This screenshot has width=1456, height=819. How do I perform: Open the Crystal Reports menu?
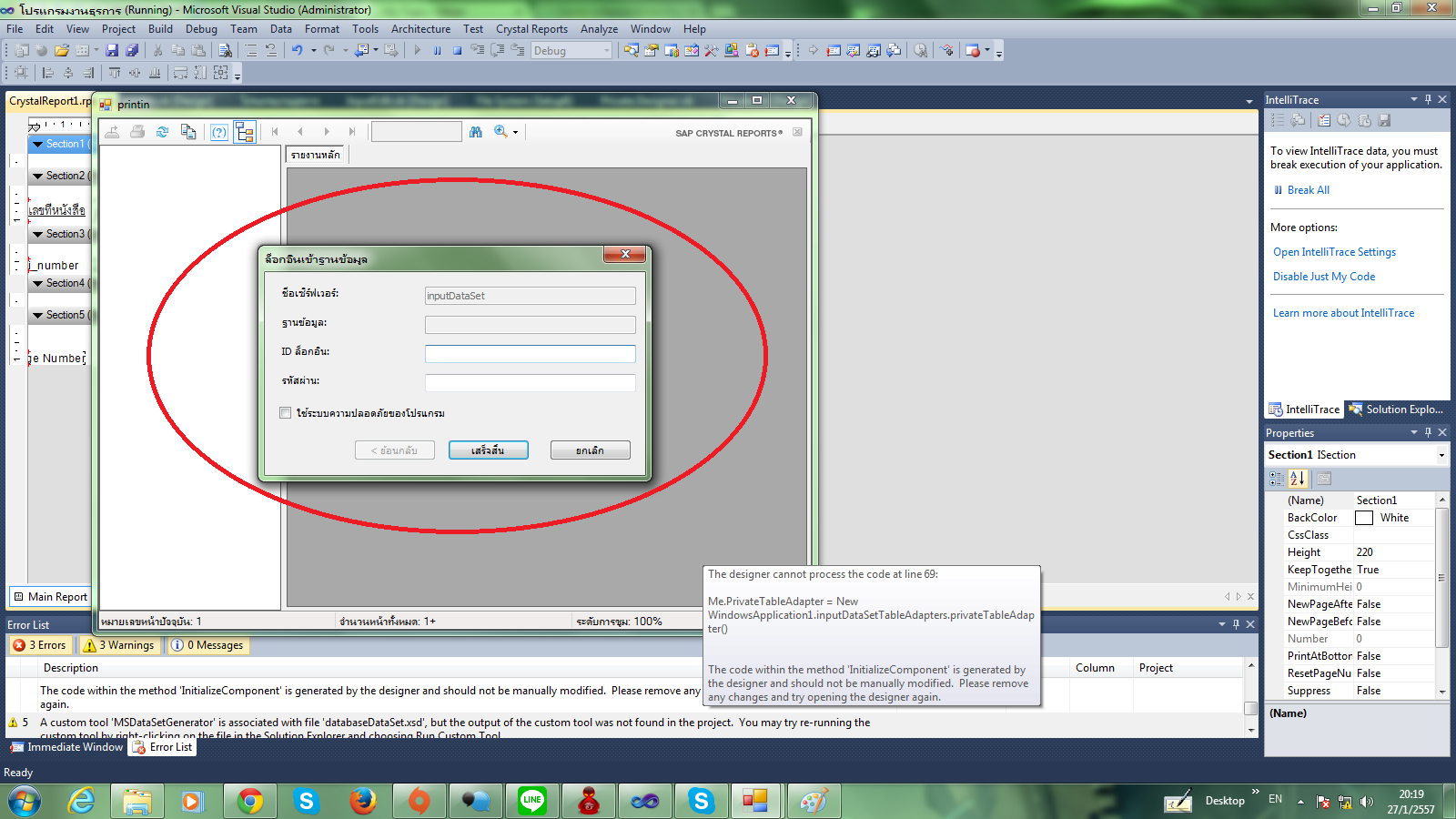tap(531, 29)
